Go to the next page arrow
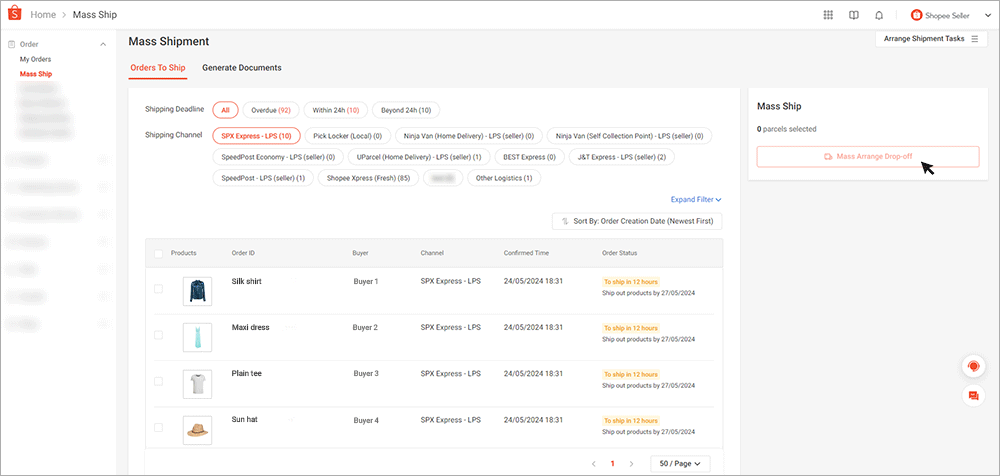 [631, 464]
